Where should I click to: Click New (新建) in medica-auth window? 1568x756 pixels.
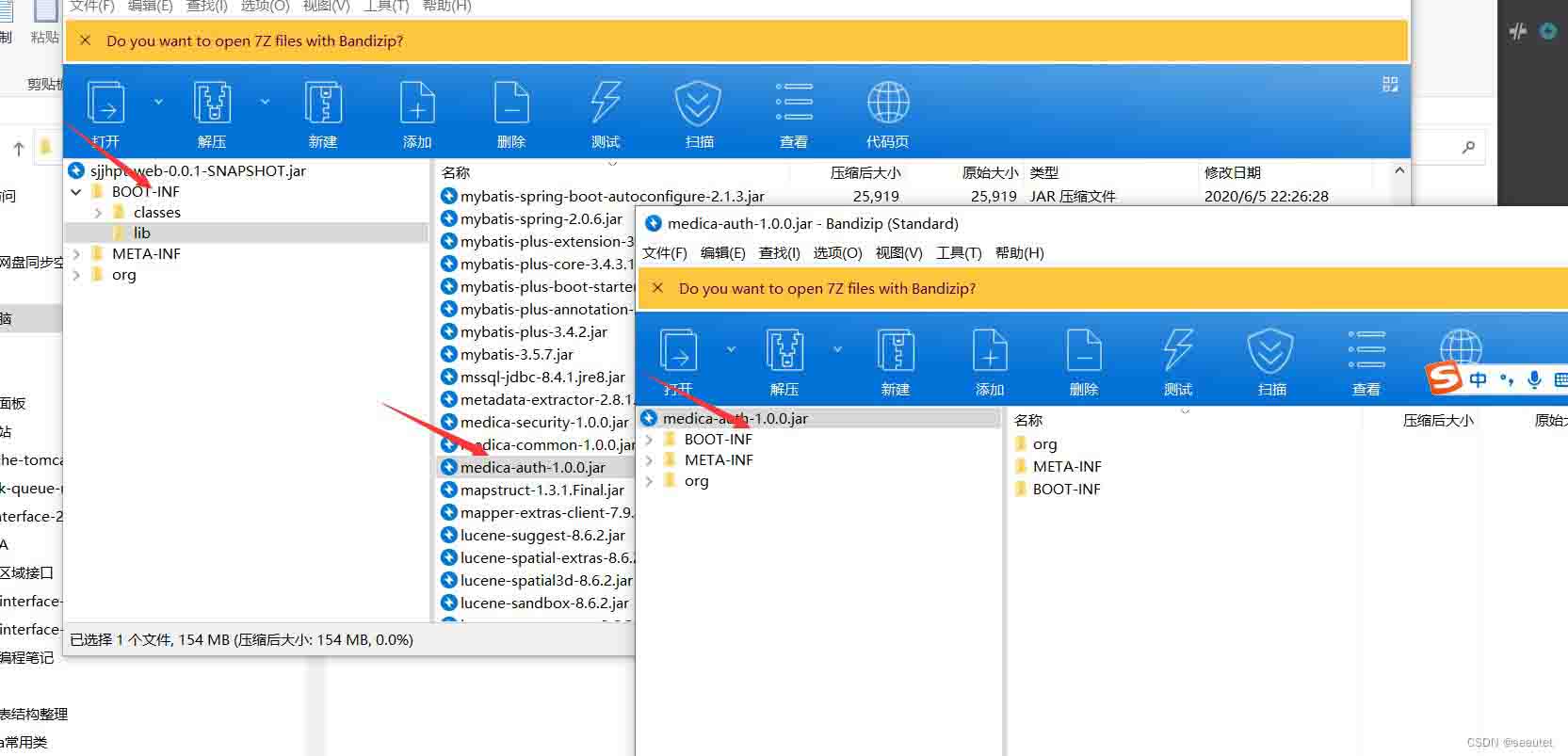click(x=896, y=362)
